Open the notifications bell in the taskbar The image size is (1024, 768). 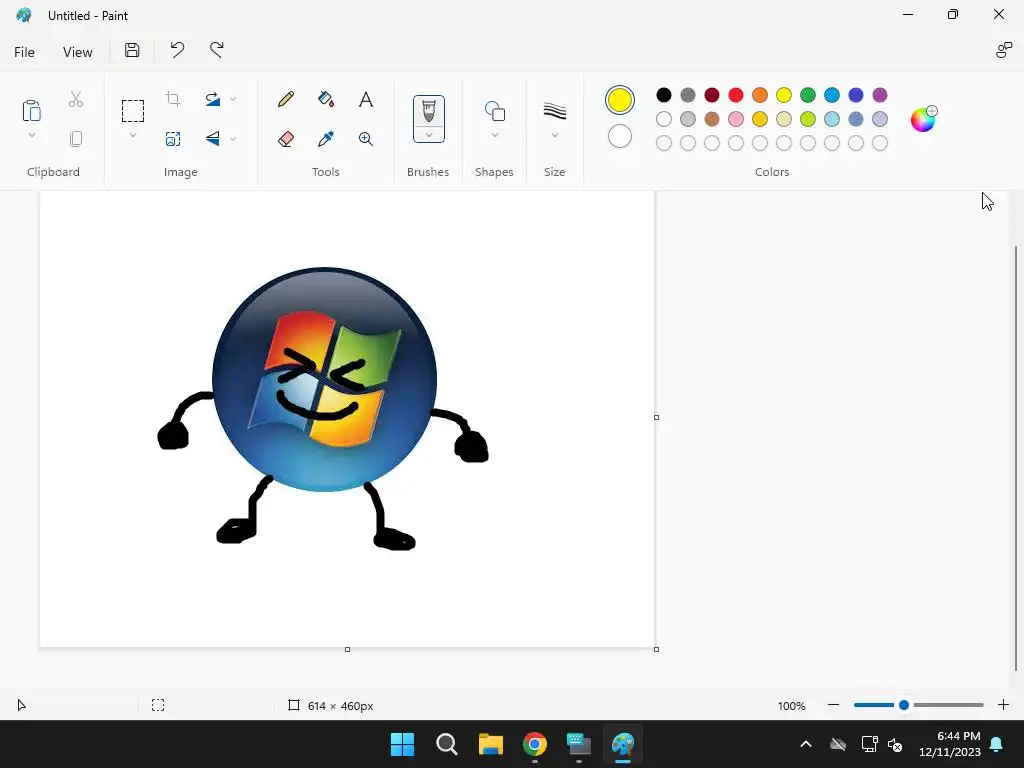[x=997, y=744]
